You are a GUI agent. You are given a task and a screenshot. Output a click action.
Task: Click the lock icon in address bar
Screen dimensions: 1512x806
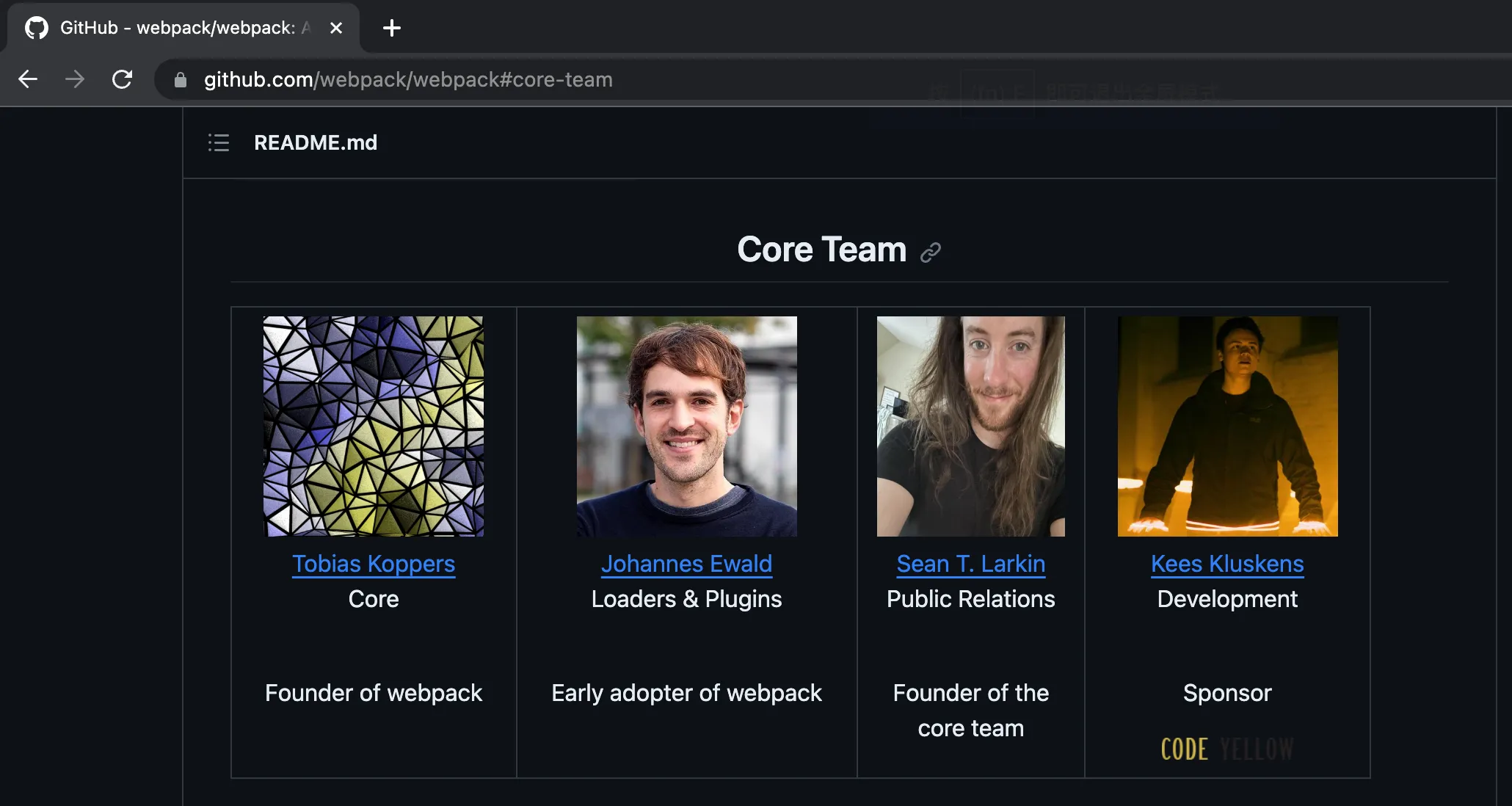181,79
